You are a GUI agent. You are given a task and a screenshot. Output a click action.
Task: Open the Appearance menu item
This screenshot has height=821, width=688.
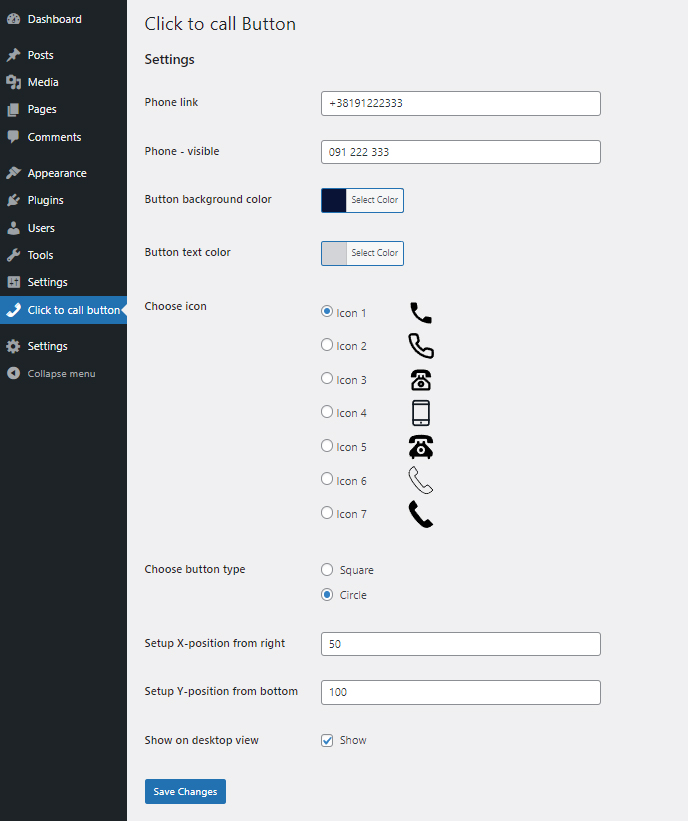63,173
